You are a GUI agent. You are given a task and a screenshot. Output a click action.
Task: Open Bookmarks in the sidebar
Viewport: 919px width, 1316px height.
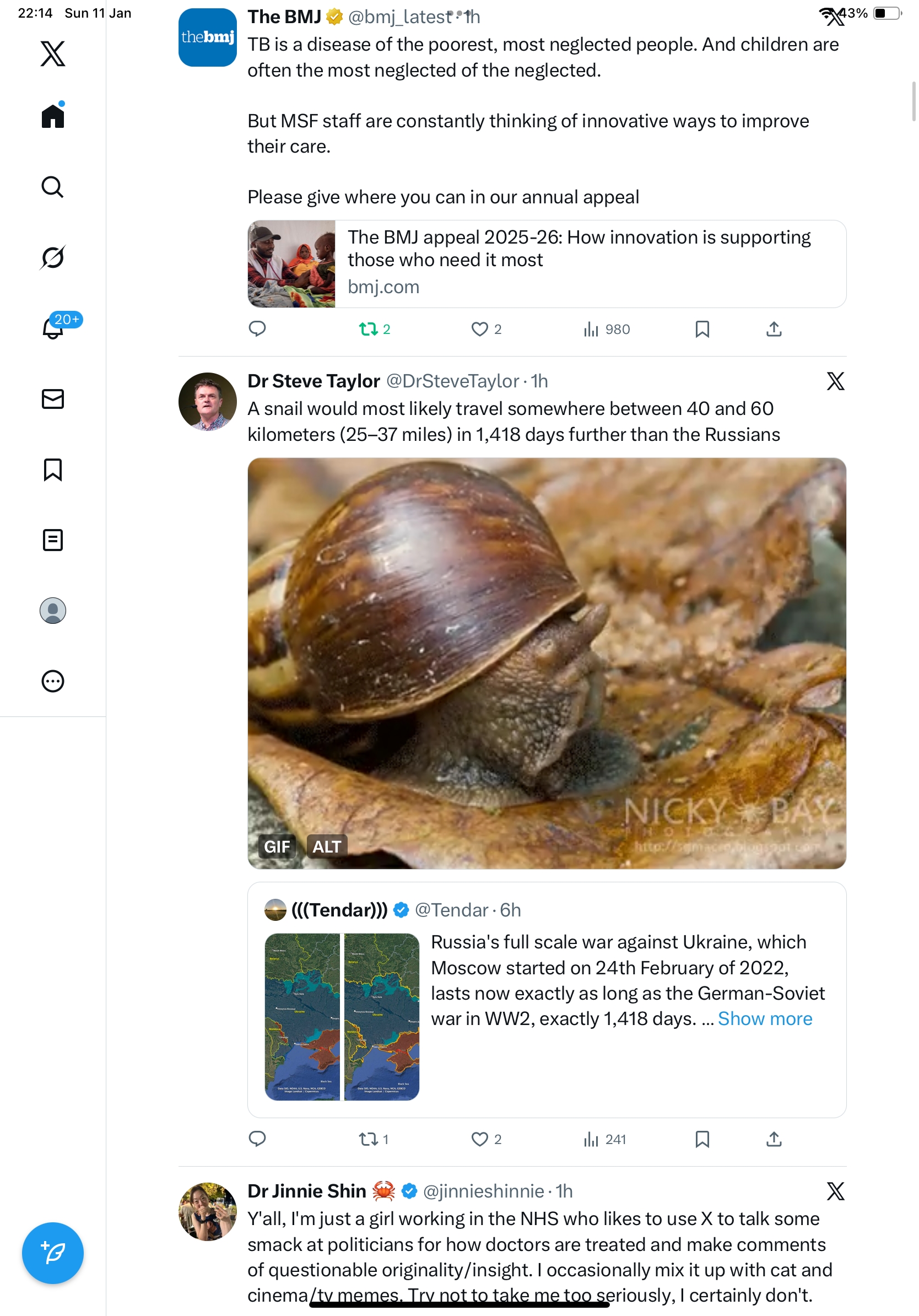53,470
